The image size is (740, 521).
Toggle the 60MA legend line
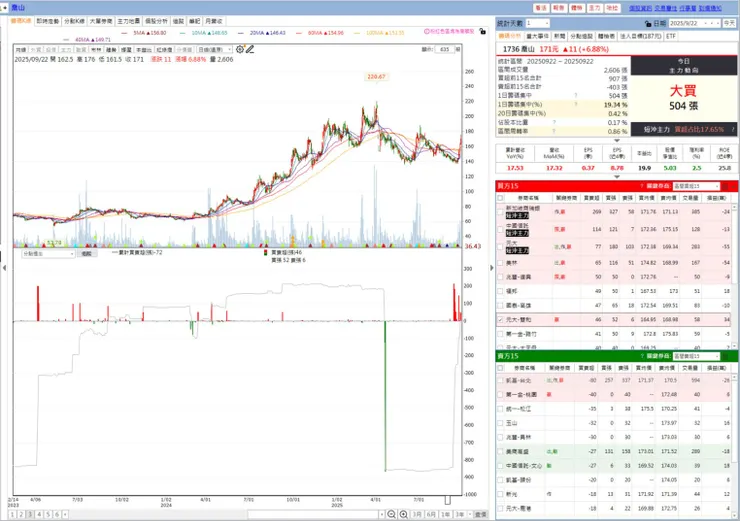320,33
